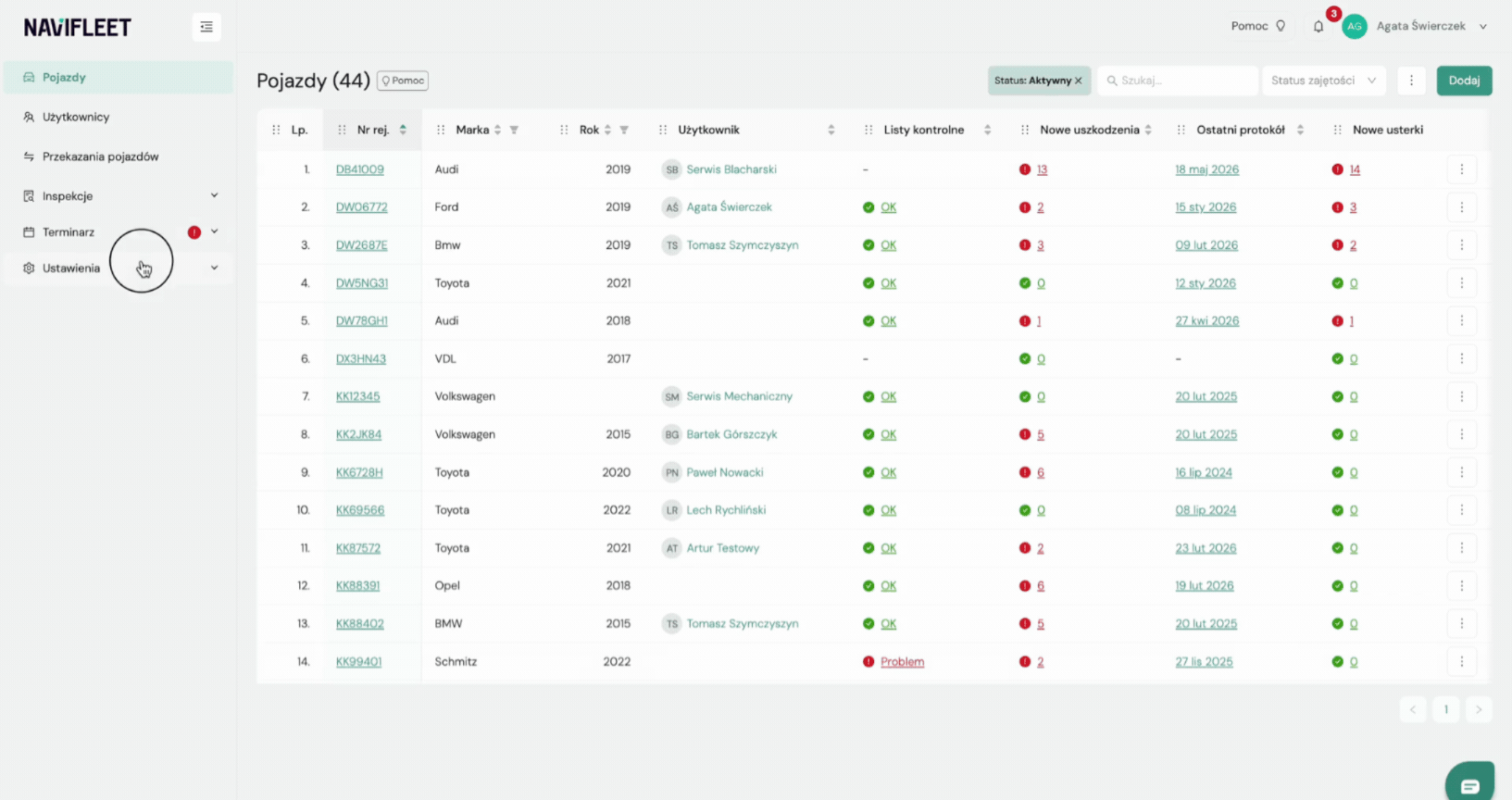This screenshot has height=800, width=1512.
Task: Open the three-dot options beside Dodaj
Action: click(1411, 81)
